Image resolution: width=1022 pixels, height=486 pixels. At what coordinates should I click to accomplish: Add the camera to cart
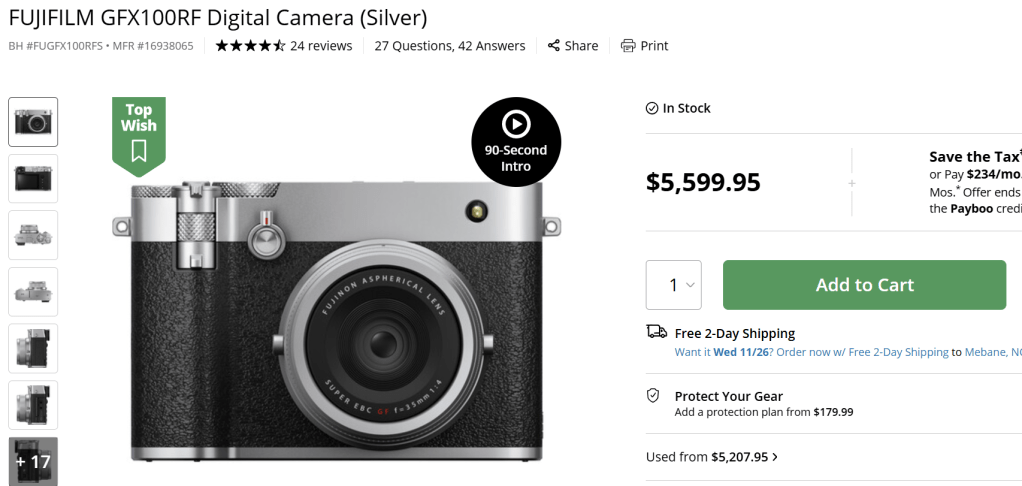click(864, 285)
